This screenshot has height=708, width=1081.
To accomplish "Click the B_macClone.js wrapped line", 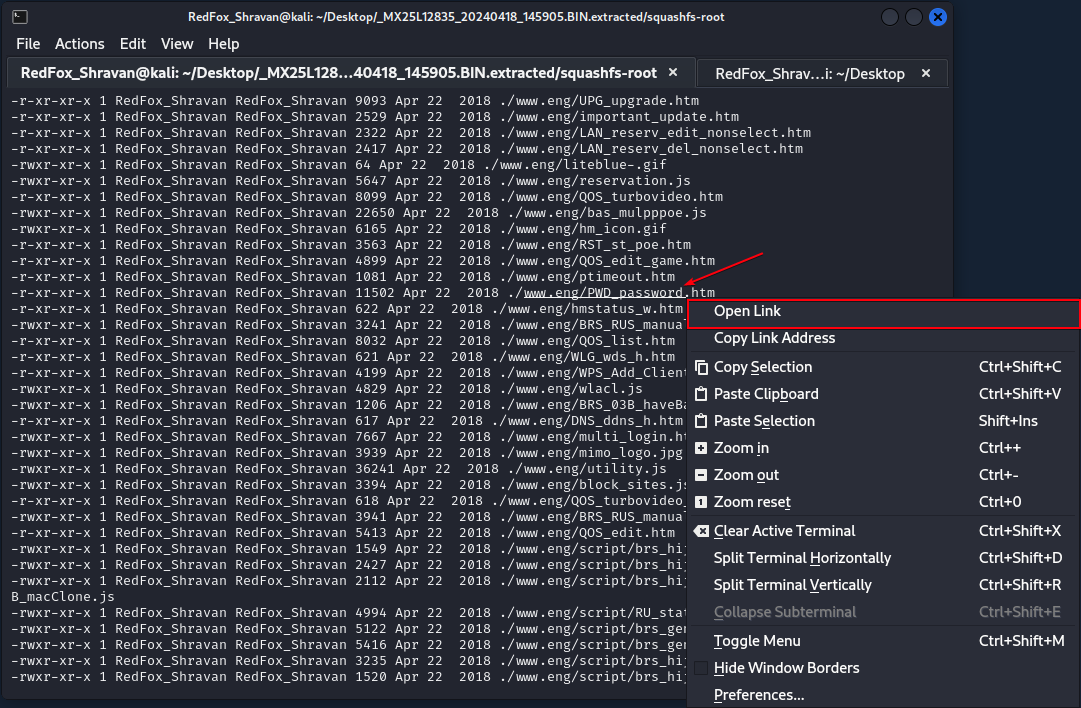I will point(63,596).
